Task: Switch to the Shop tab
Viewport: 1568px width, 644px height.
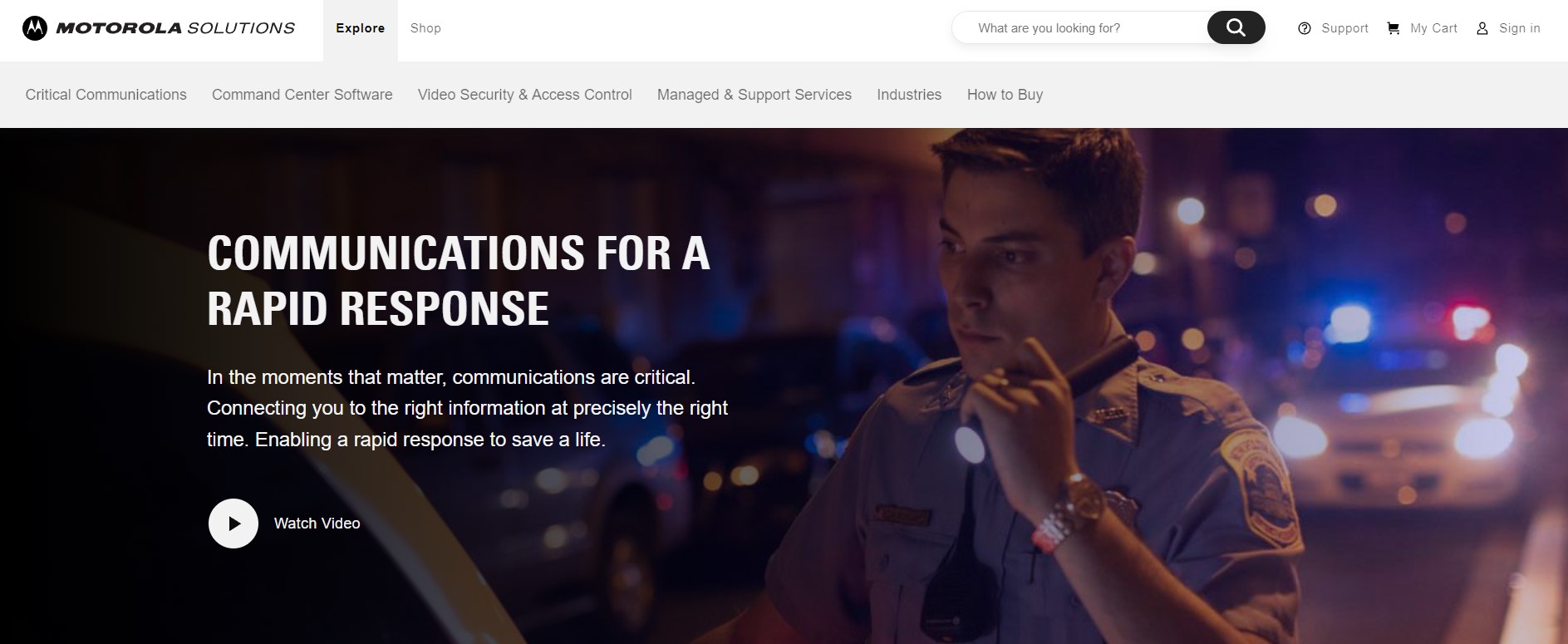Action: [425, 28]
